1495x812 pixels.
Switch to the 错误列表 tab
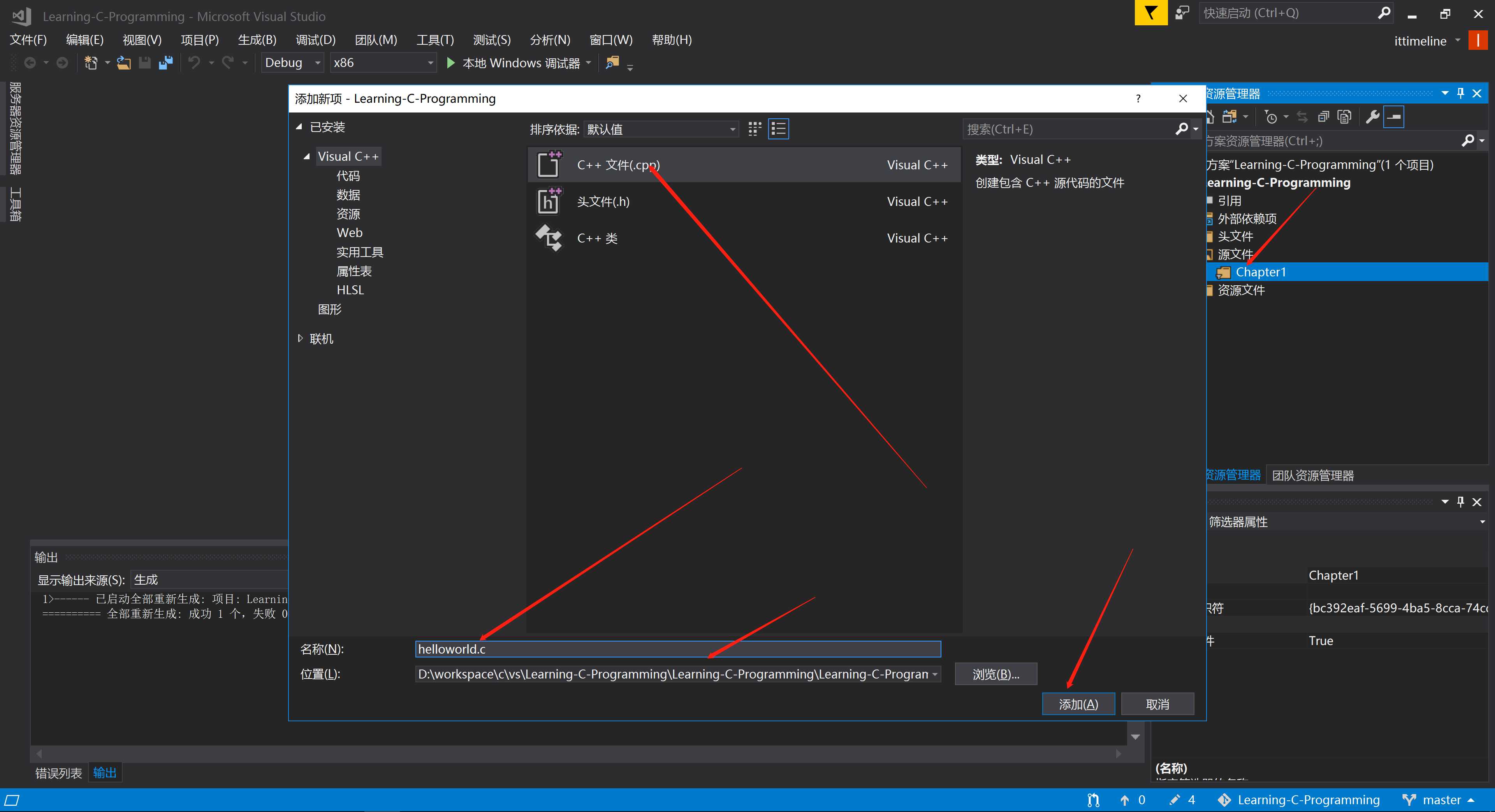(59, 773)
